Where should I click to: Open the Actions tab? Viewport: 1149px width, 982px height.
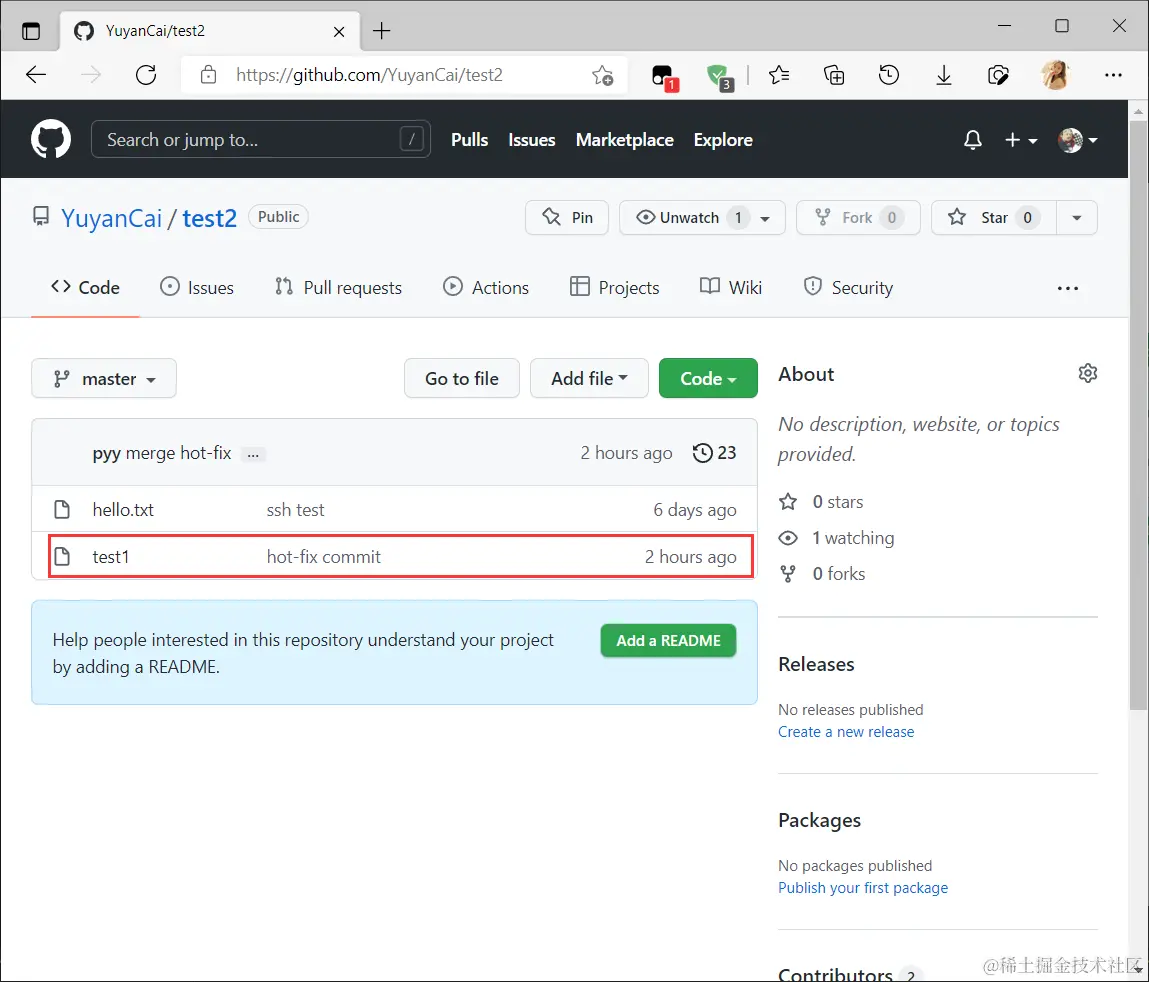pos(486,288)
